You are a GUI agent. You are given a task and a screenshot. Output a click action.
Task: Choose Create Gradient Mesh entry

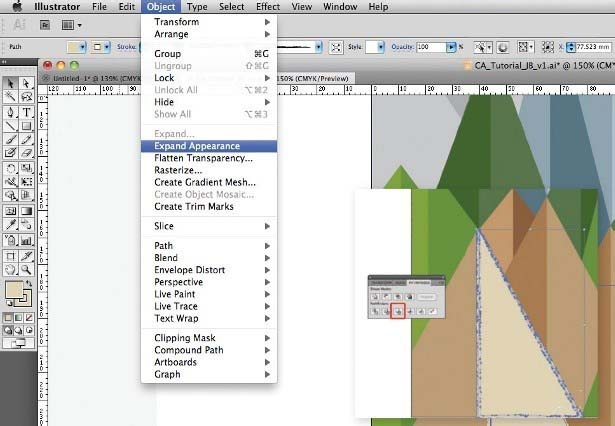209,182
